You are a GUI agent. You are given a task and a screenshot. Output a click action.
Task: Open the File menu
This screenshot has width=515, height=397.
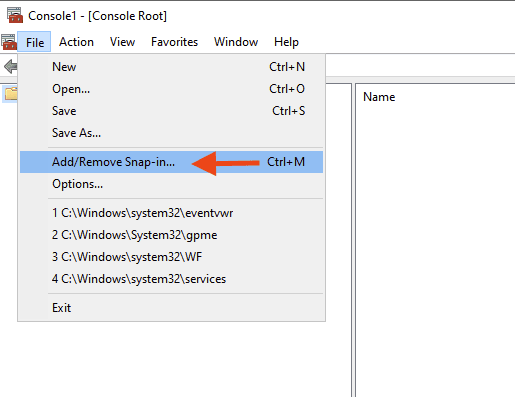[x=34, y=42]
